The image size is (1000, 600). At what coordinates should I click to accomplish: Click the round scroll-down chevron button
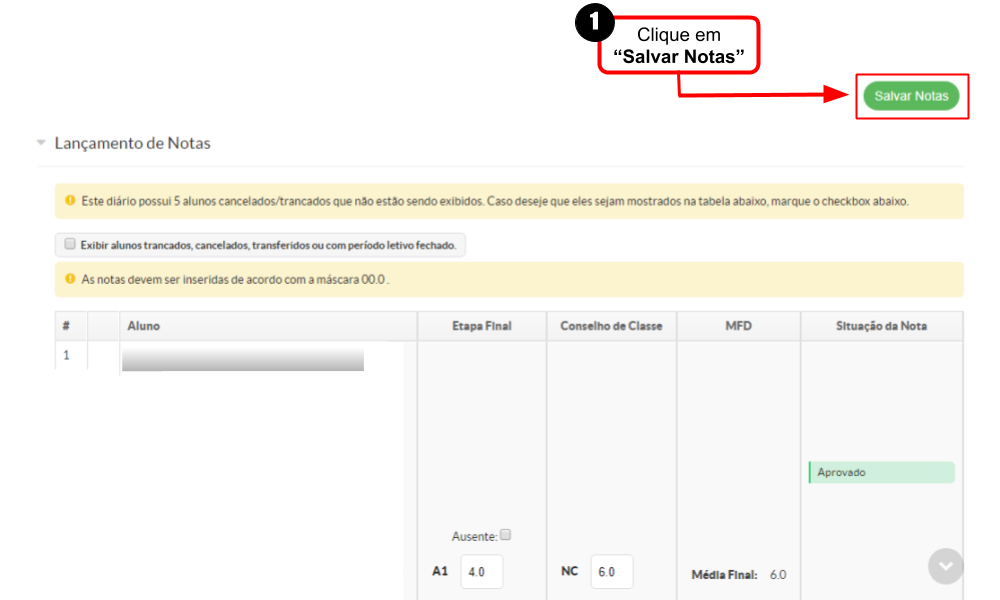pyautogui.click(x=945, y=566)
